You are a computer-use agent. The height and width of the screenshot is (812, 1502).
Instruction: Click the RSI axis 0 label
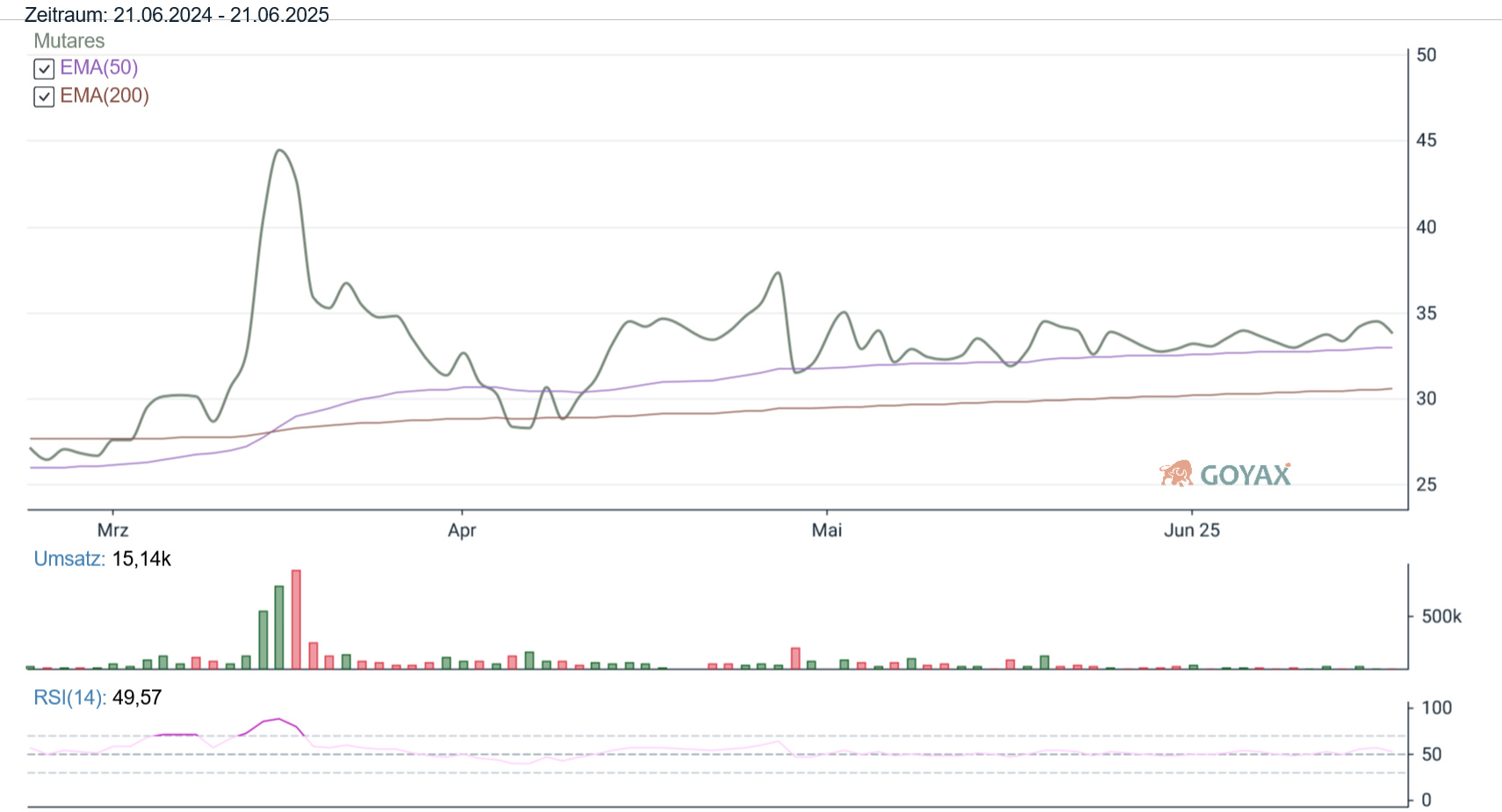(1426, 800)
